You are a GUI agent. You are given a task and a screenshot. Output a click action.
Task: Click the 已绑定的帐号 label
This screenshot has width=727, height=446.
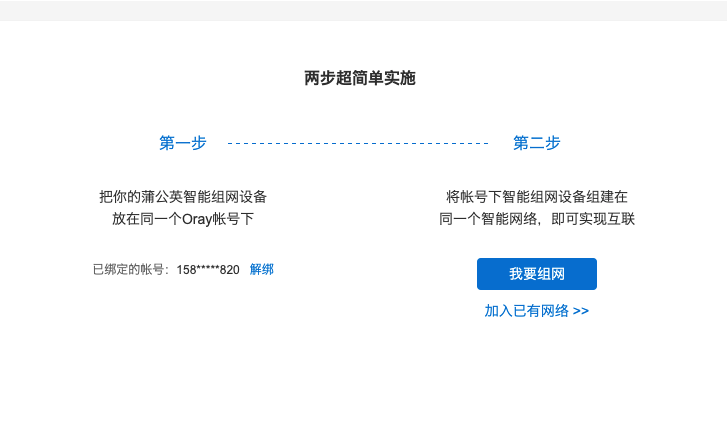(x=129, y=270)
